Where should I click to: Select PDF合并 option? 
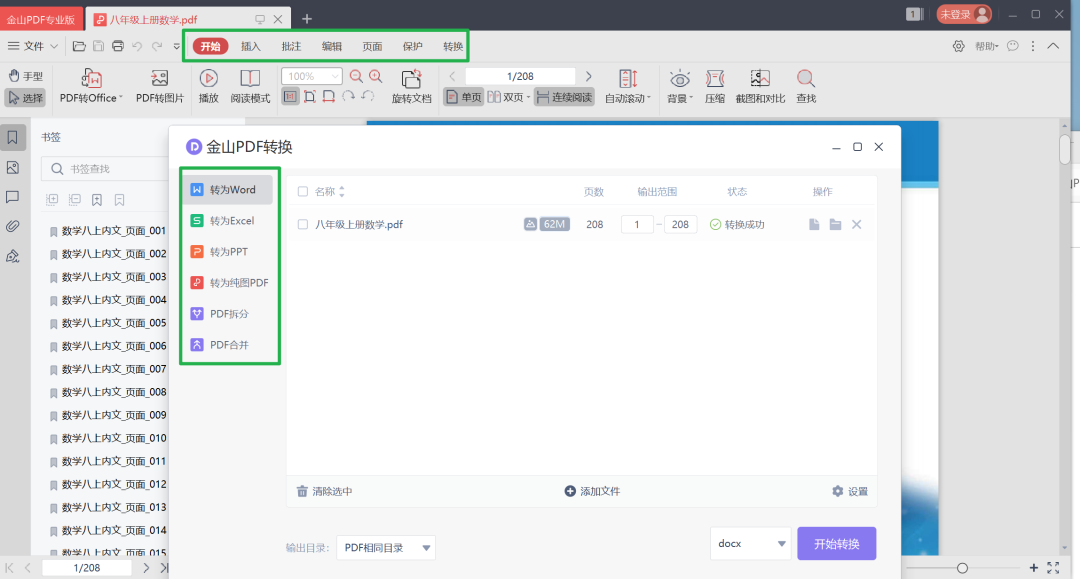(228, 344)
